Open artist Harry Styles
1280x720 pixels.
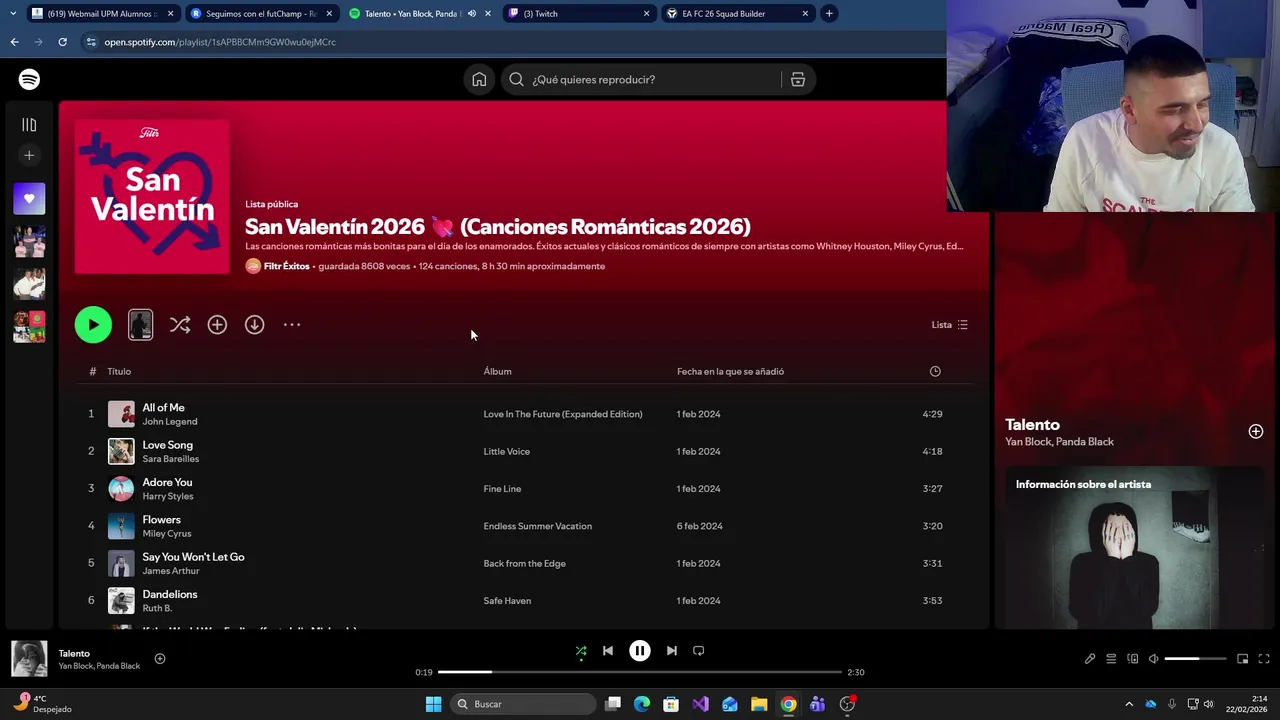click(168, 496)
